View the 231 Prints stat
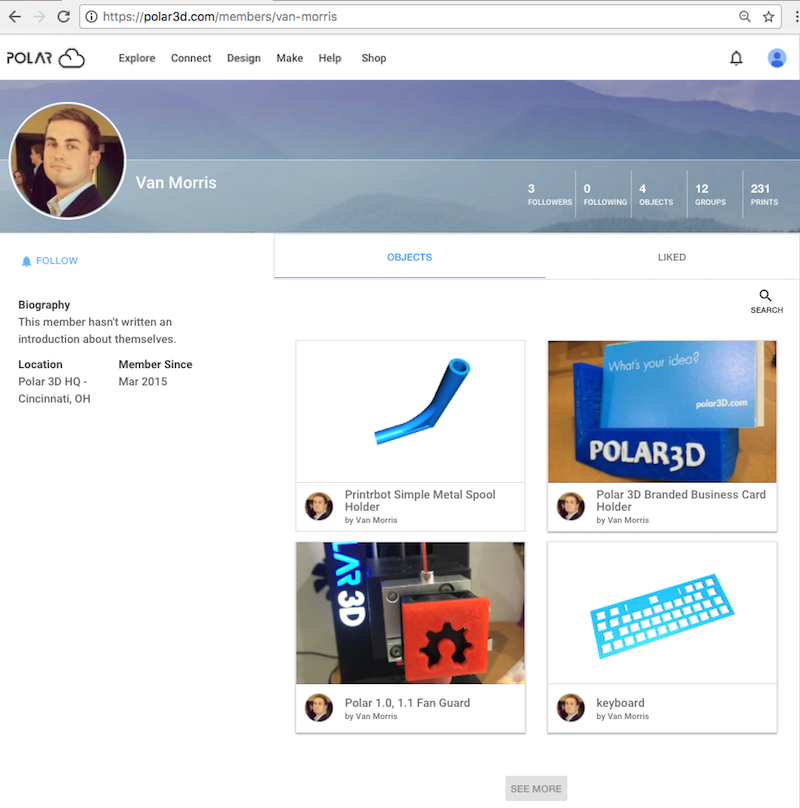800x808 pixels. point(764,194)
